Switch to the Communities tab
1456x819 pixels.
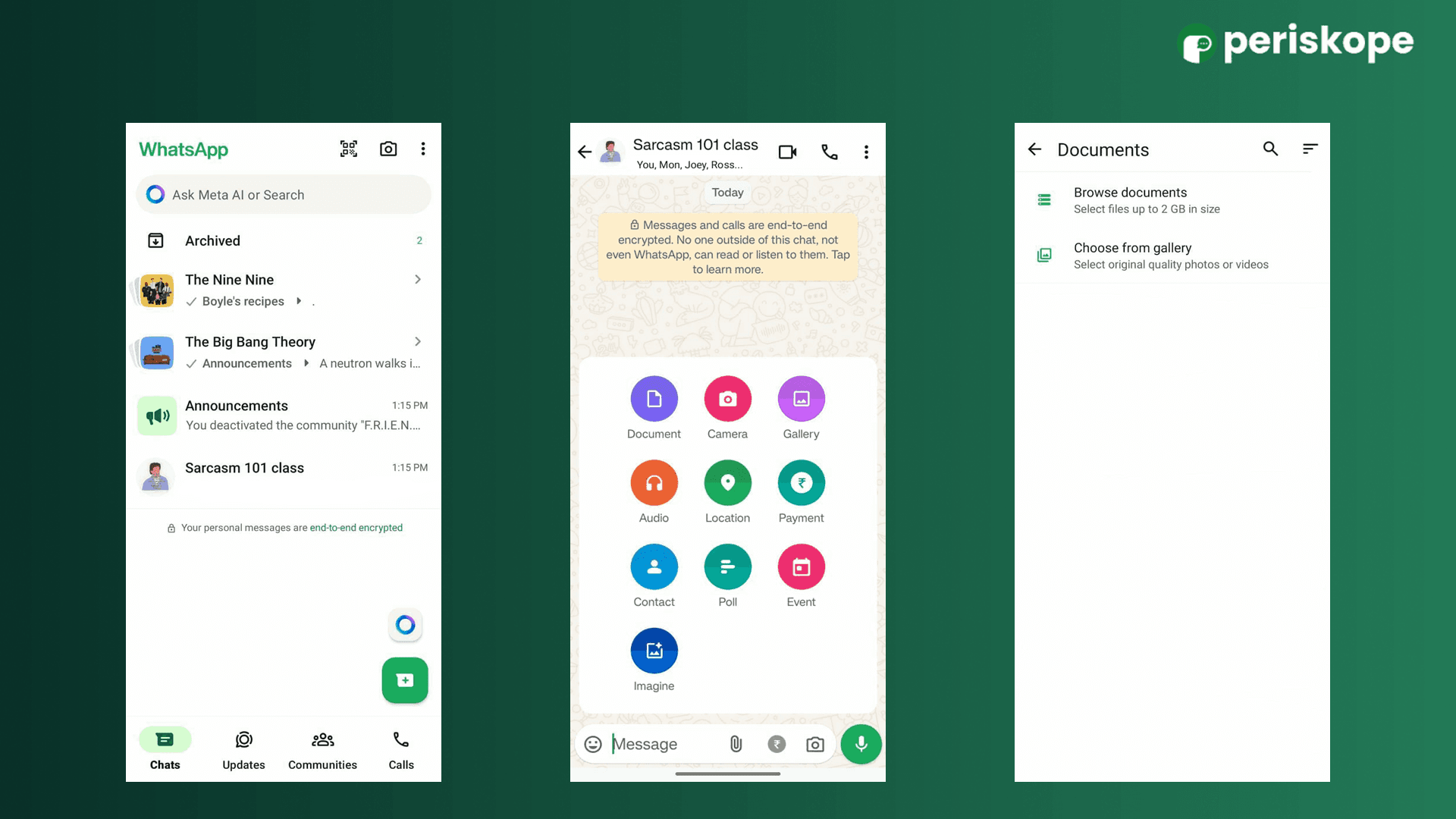[322, 749]
